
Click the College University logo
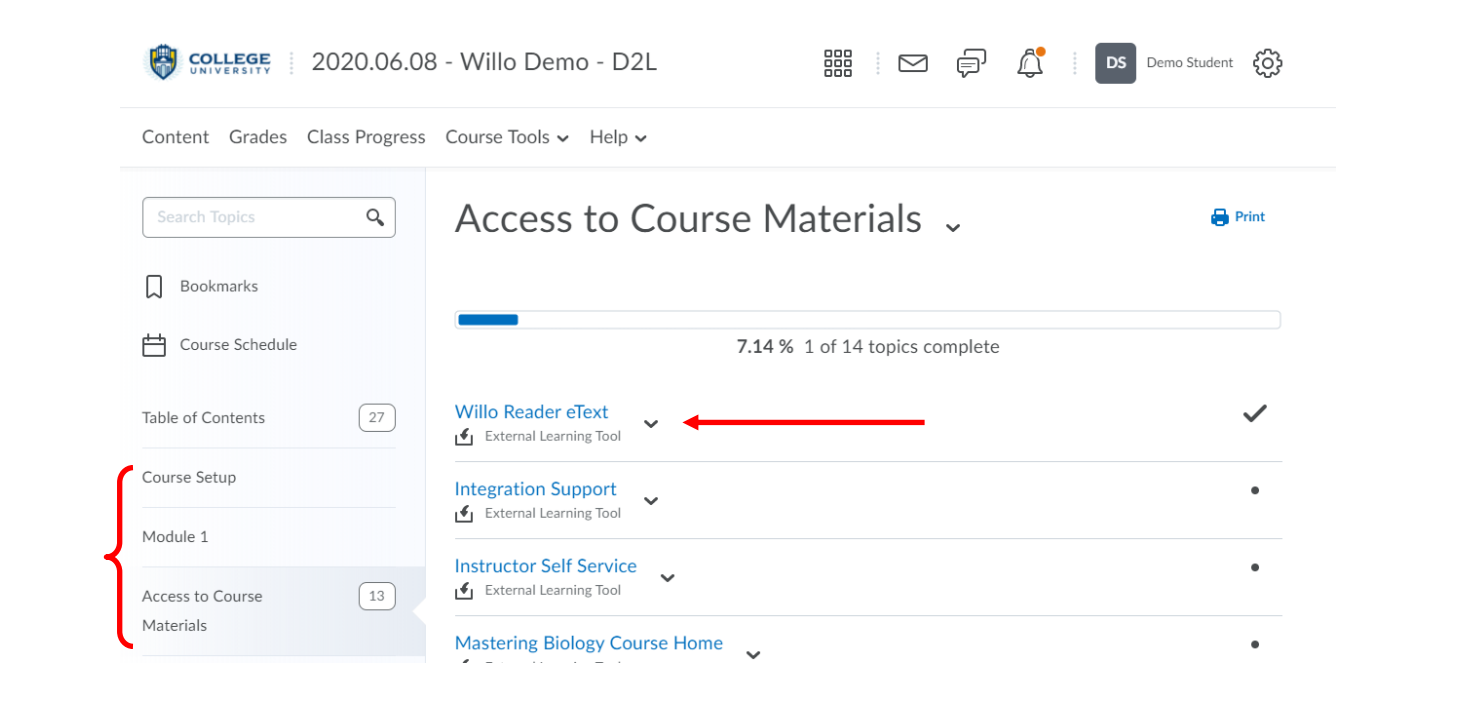210,62
